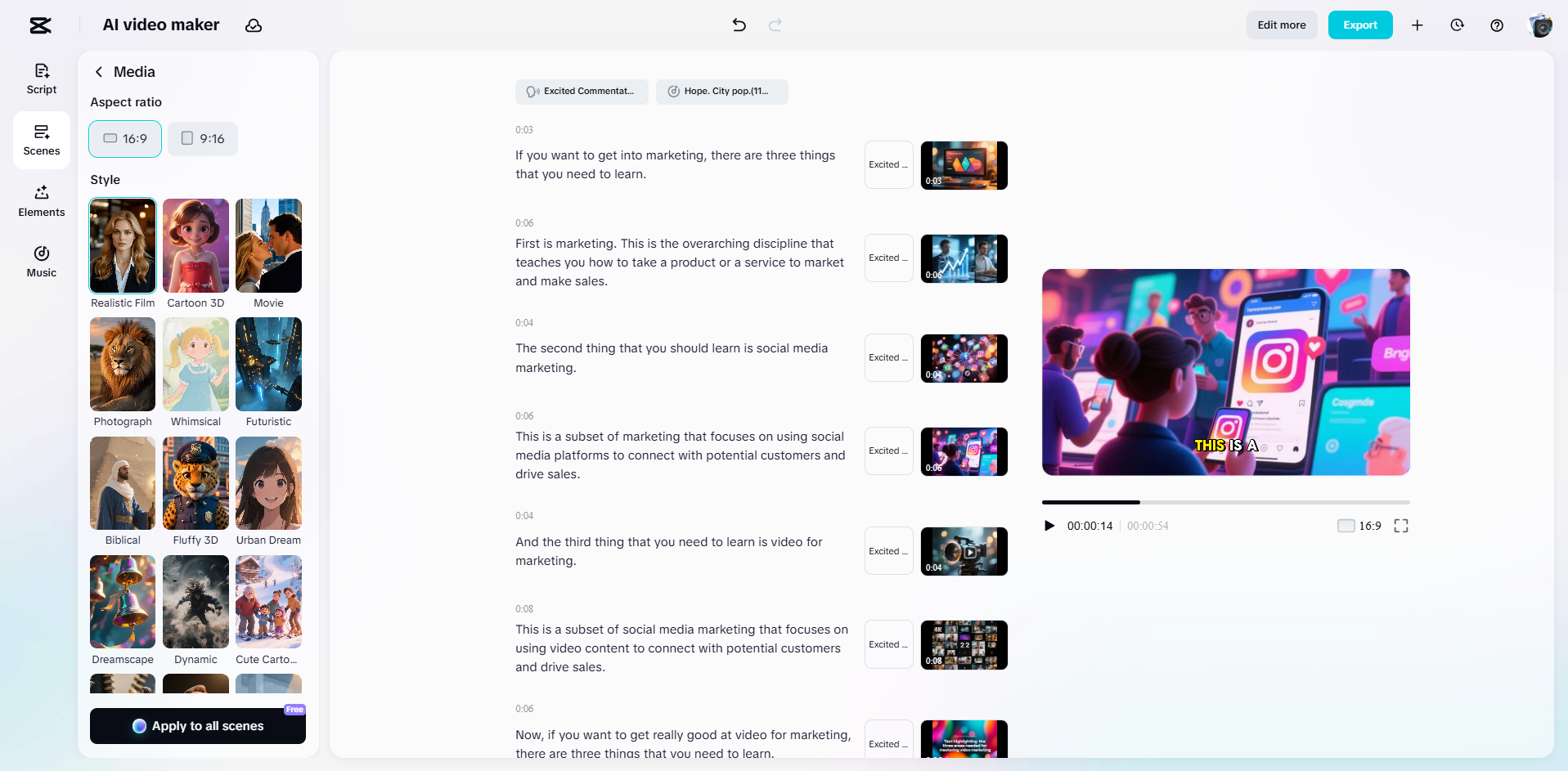Image resolution: width=1568 pixels, height=771 pixels.
Task: Export the video
Action: (x=1360, y=25)
